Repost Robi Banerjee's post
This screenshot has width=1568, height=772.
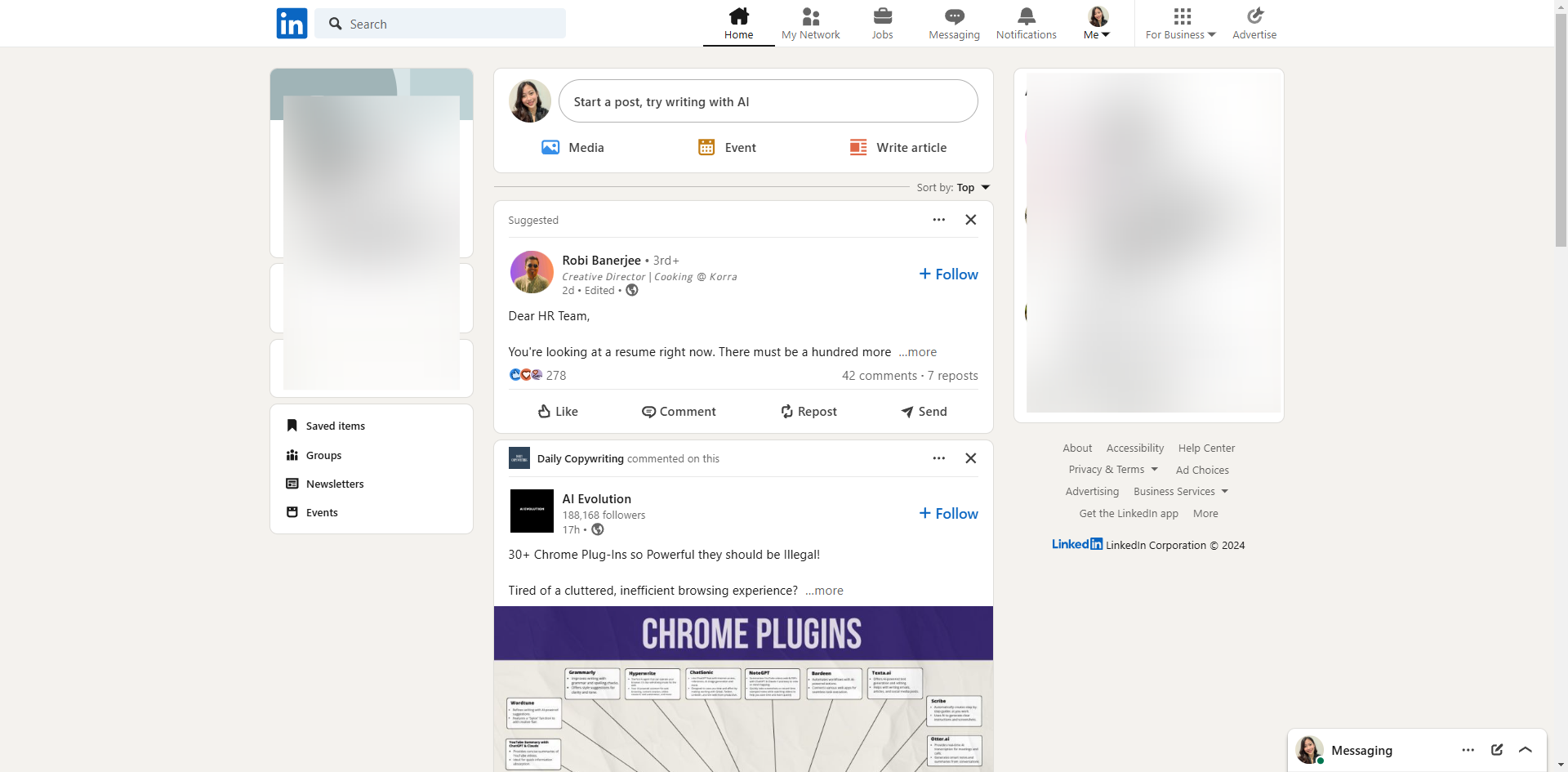click(808, 412)
